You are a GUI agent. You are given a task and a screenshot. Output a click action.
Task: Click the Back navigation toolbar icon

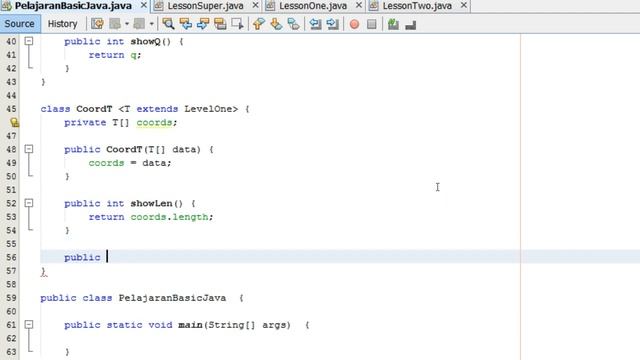pyautogui.click(x=116, y=24)
